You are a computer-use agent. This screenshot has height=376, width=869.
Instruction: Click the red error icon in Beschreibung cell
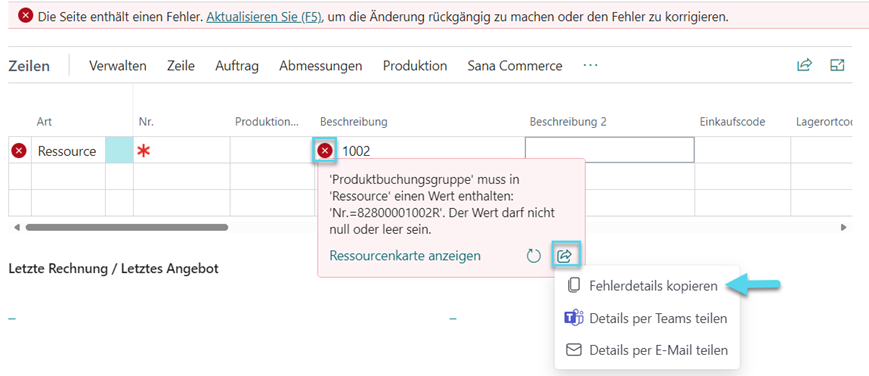coord(325,150)
